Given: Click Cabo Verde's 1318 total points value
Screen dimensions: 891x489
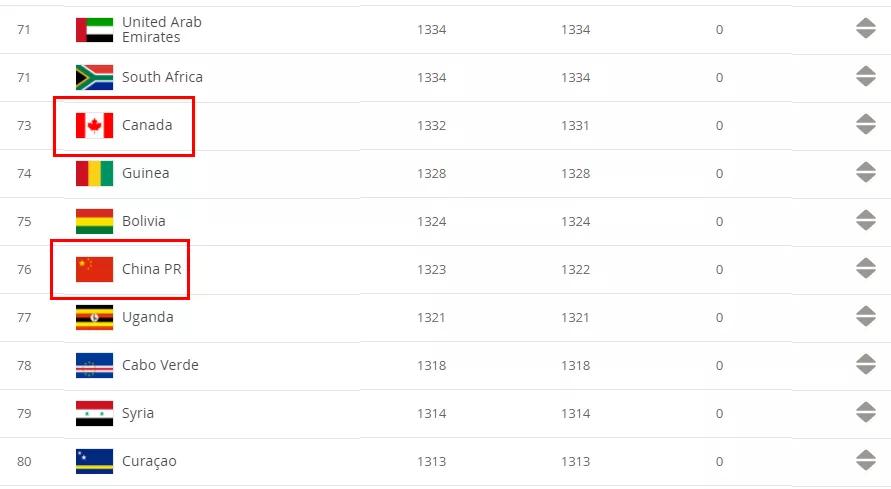Looking at the screenshot, I should tap(432, 365).
